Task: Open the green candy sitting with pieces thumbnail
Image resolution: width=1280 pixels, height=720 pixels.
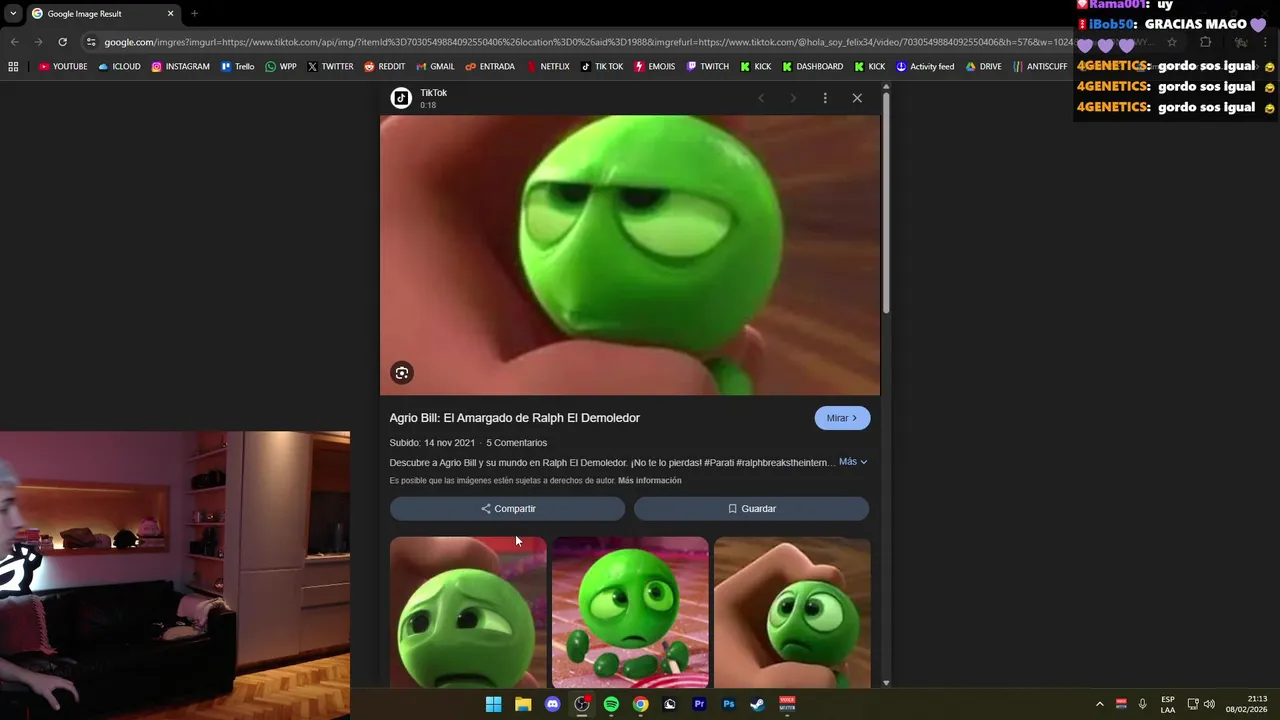Action: coord(630,612)
